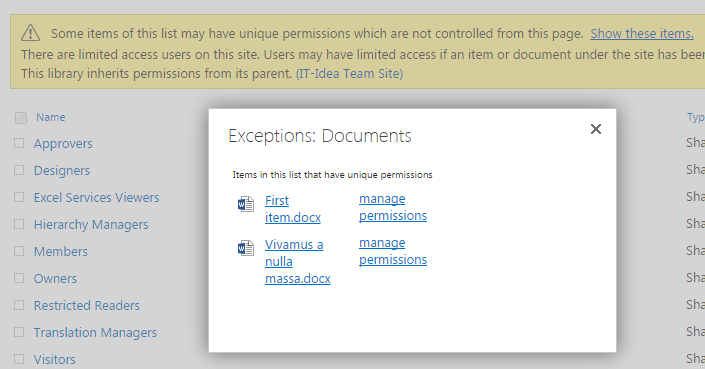Check the Excel Services Viewers checkbox

(19, 197)
